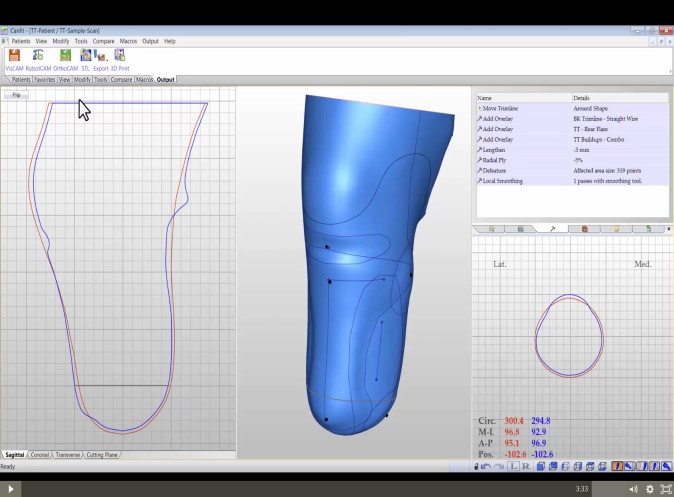This screenshot has height=497, width=674.
Task: Click the VisCAM output icon
Action: 14,57
